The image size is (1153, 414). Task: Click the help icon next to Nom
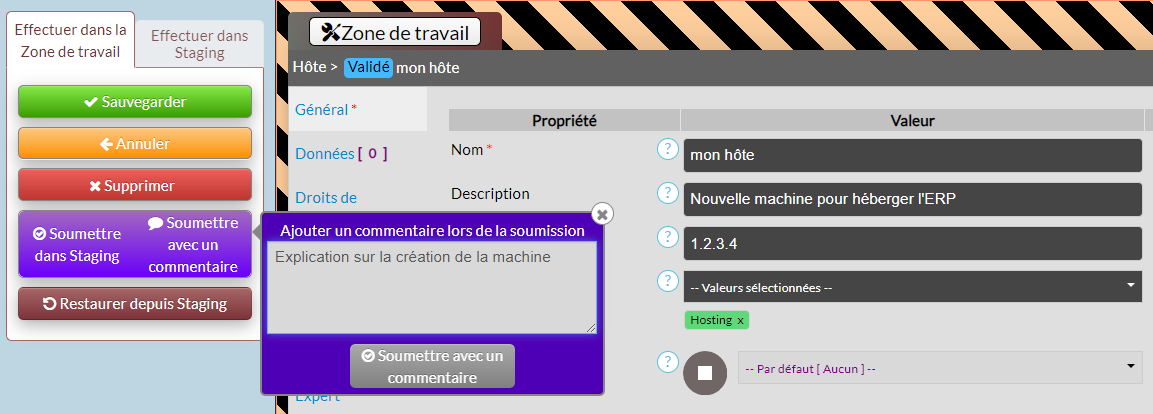pos(667,149)
